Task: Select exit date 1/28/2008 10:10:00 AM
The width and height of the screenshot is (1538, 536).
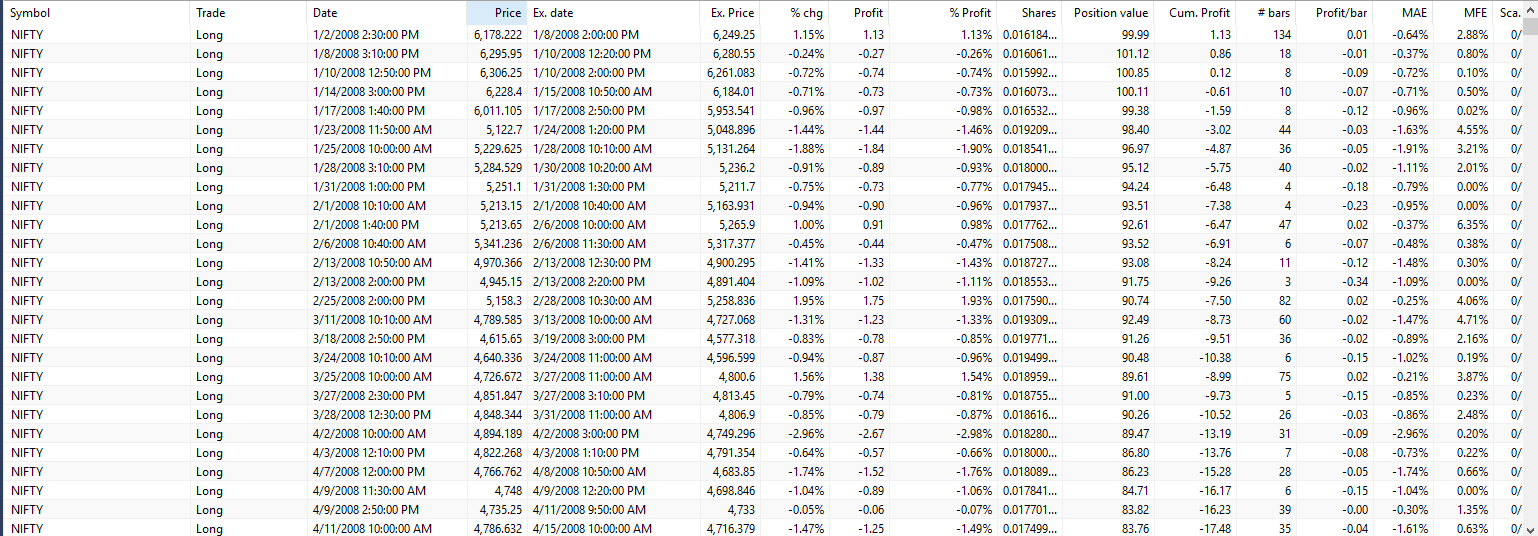Action: pyautogui.click(x=592, y=149)
